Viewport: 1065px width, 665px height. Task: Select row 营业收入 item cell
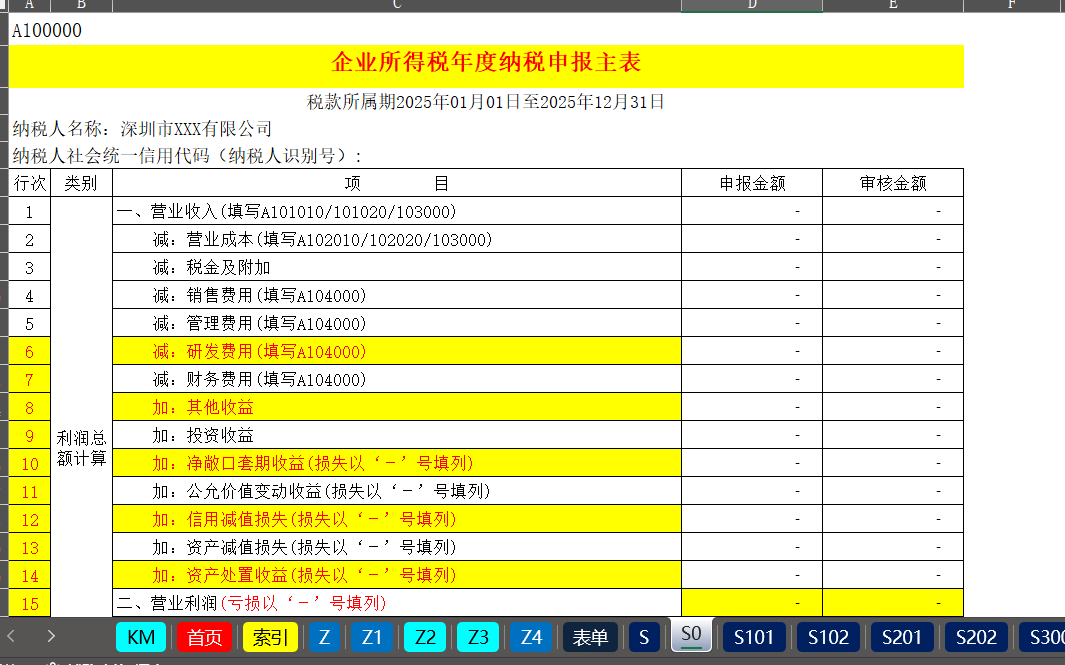point(397,211)
